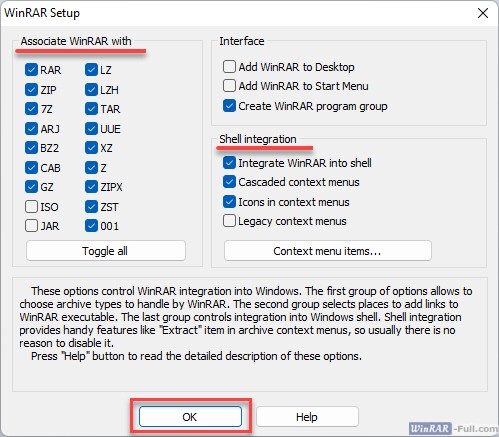Click the Toggle all button

(106, 251)
